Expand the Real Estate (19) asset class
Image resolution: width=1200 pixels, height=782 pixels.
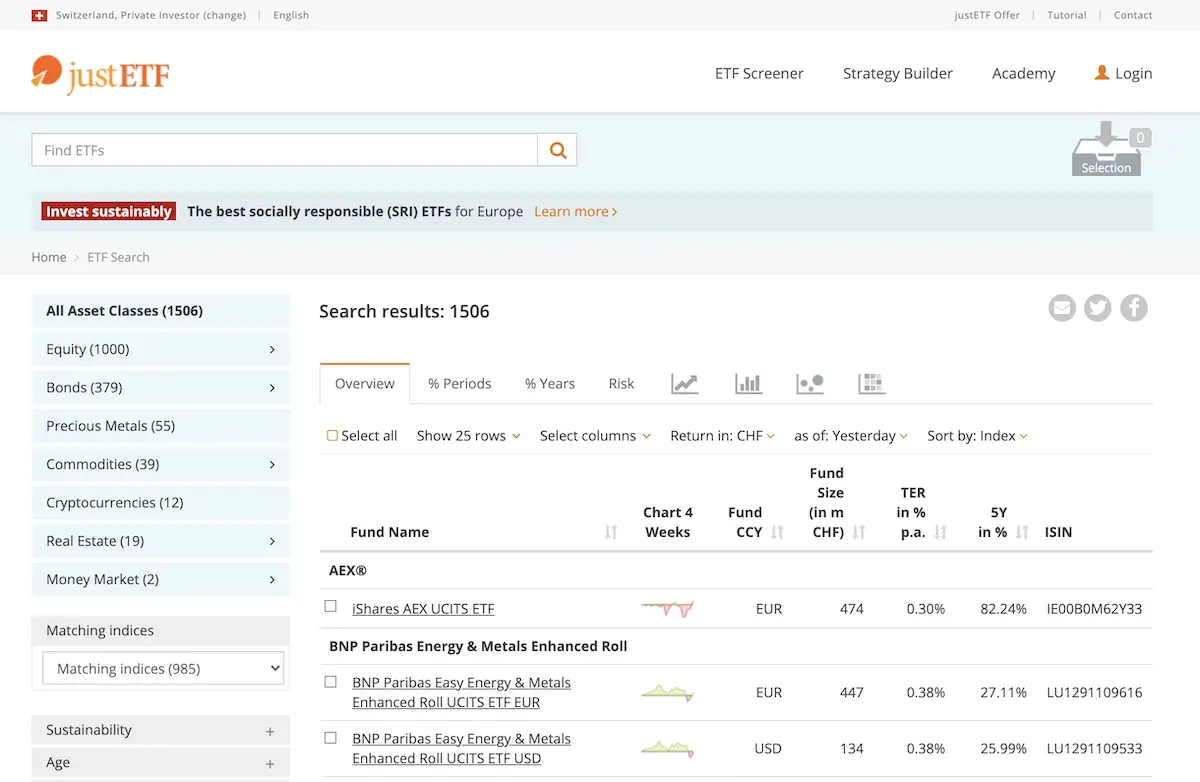(x=161, y=541)
